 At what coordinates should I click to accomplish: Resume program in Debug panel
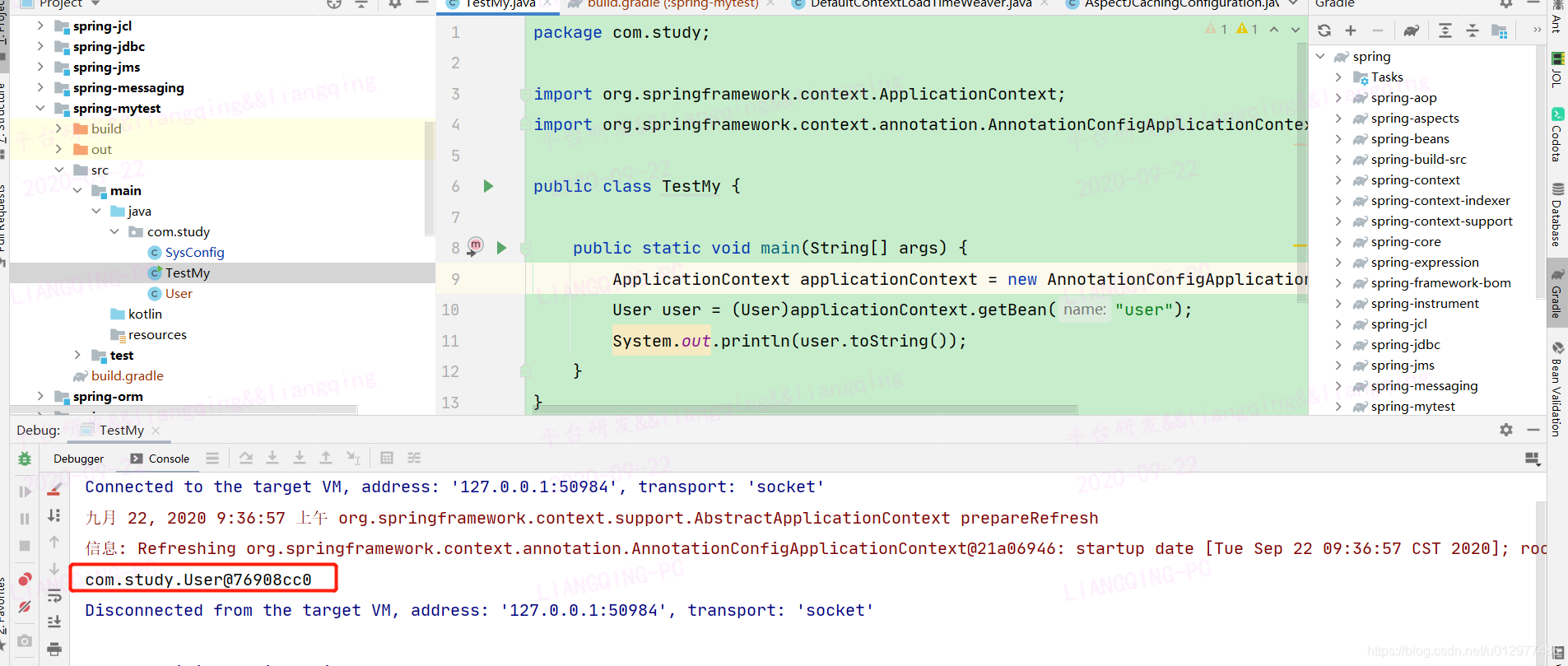coord(25,491)
